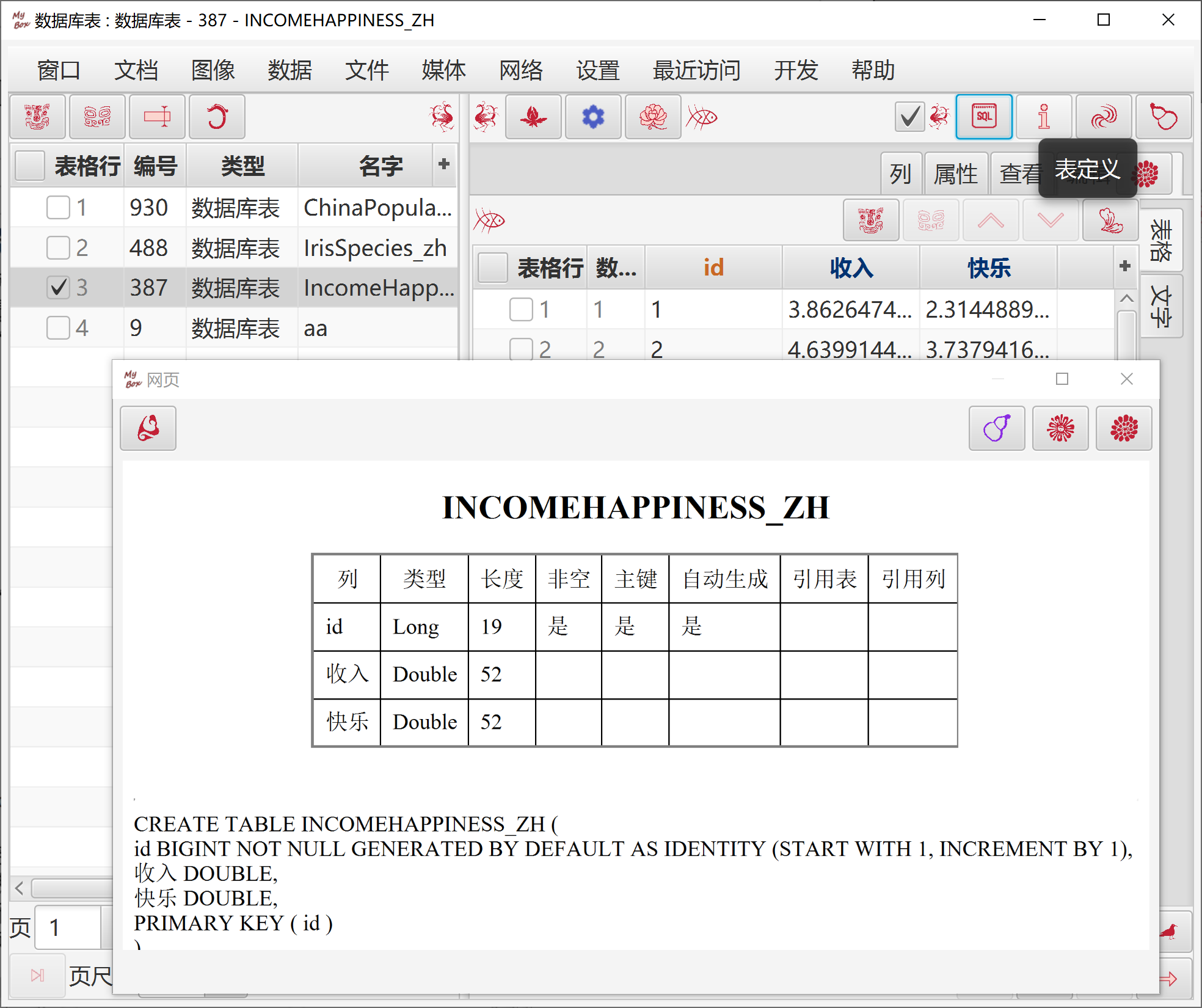Click the SQL table definition icon
Viewport: 1202px width, 1008px height.
983,117
